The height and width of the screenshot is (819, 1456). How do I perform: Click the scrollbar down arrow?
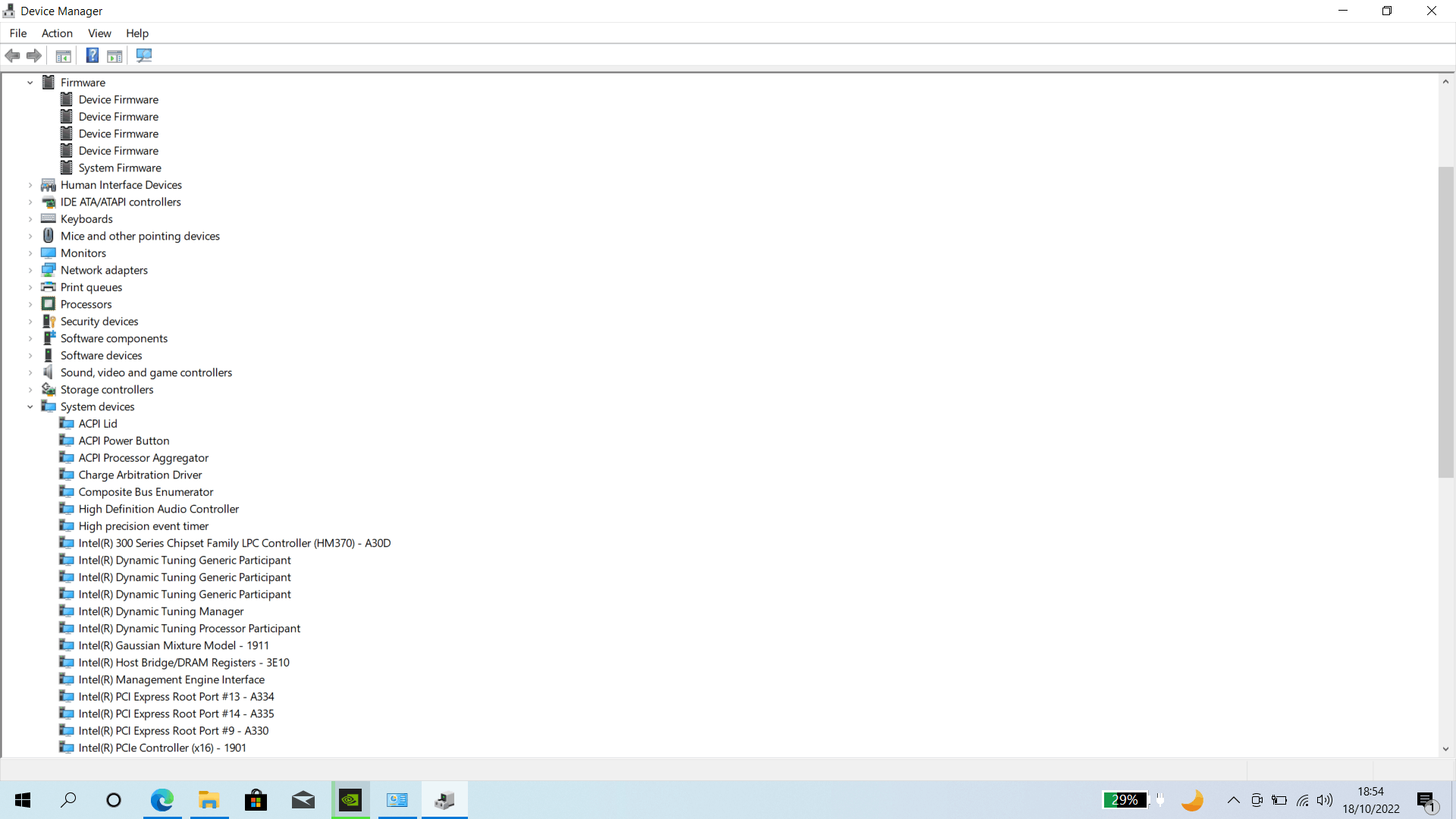[1445, 748]
